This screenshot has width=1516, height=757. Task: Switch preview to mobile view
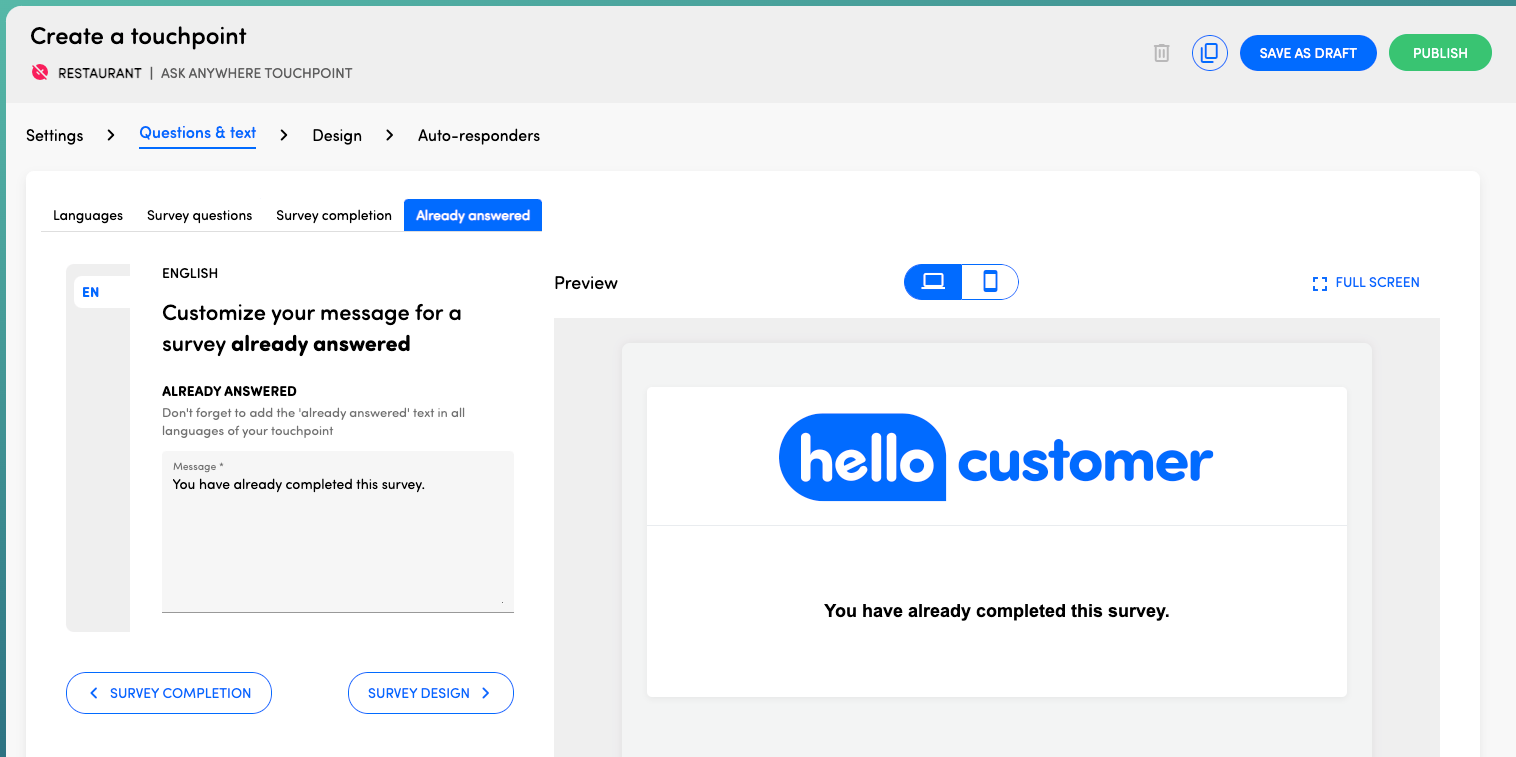[990, 282]
